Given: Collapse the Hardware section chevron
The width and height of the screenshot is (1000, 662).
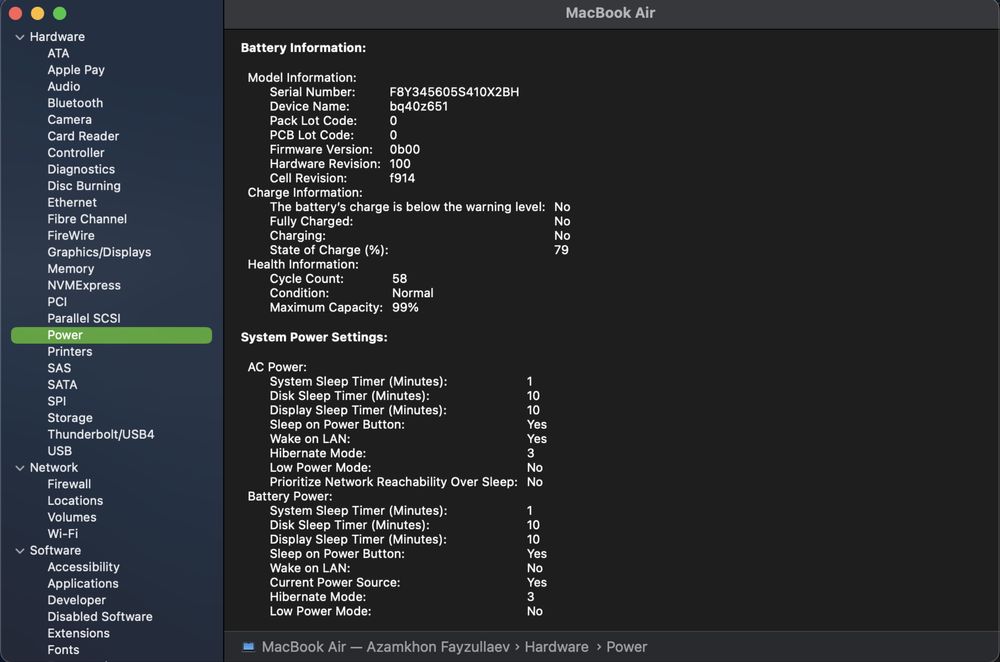Looking at the screenshot, I should point(20,37).
